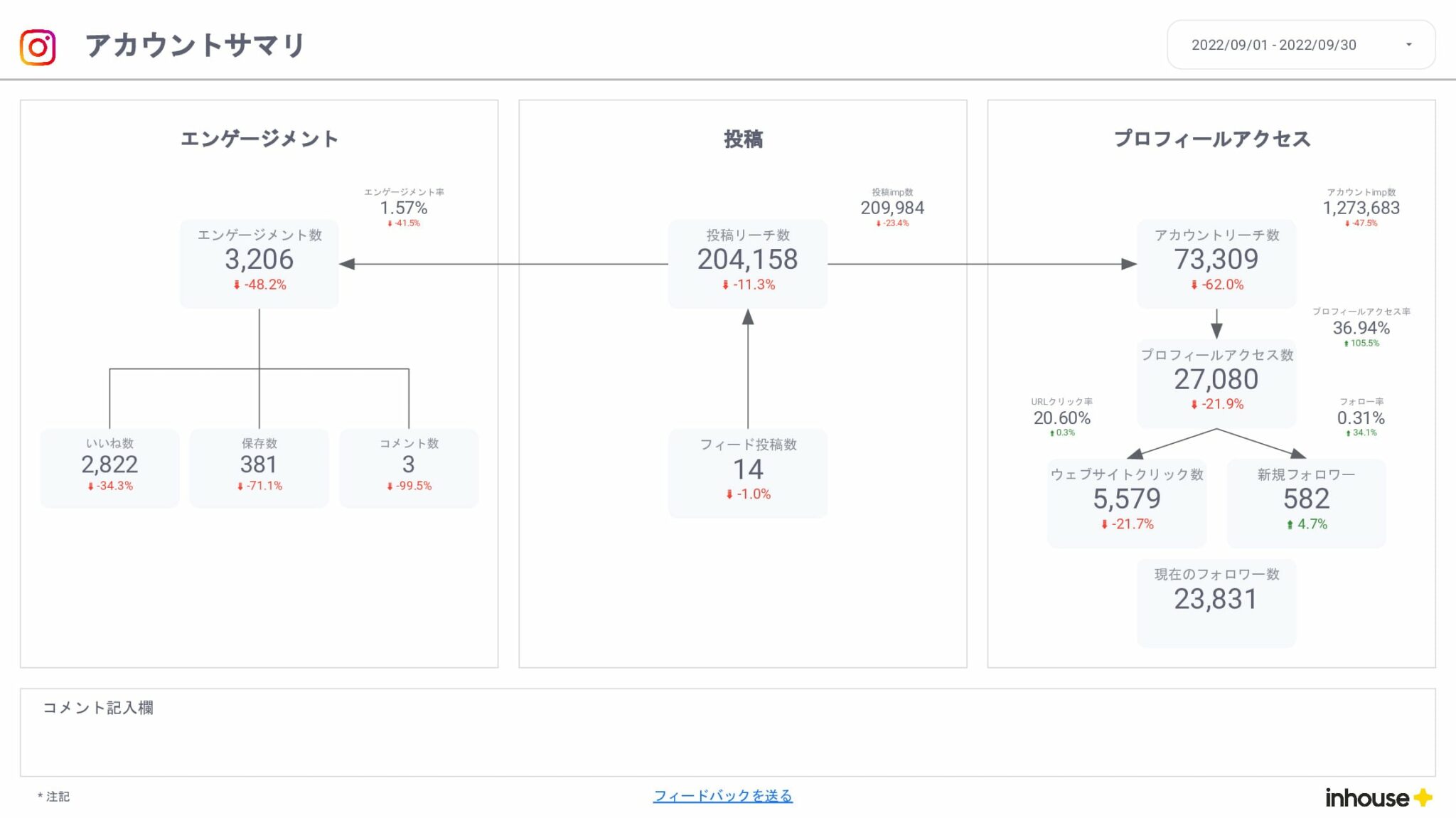Click the Instagram logo icon
The height and width of the screenshot is (818, 1456).
(38, 47)
